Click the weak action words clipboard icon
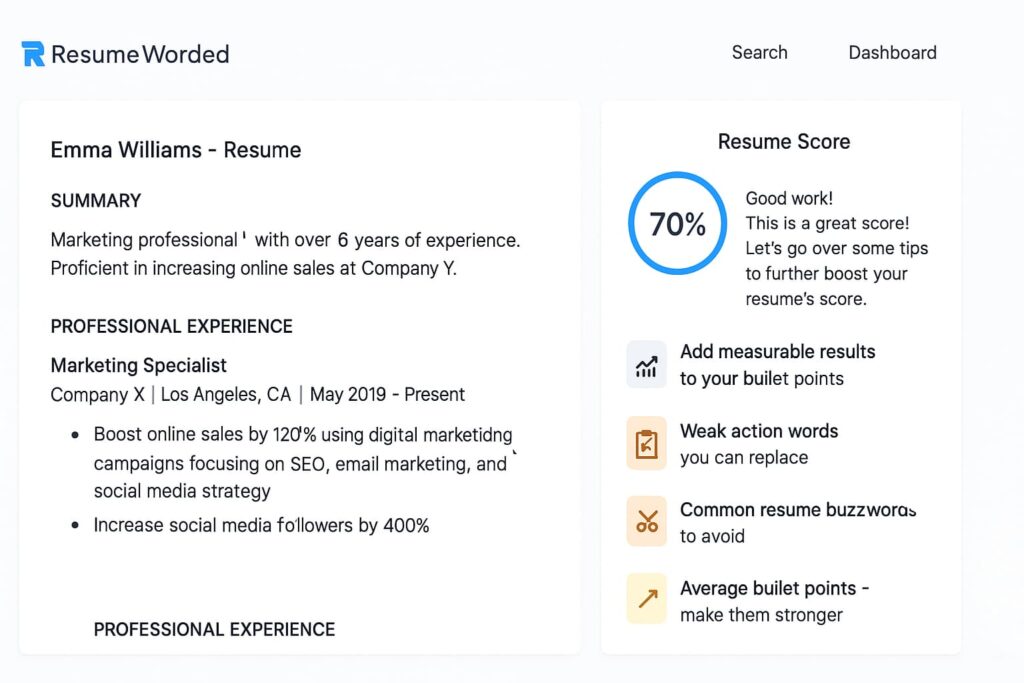 tap(646, 444)
